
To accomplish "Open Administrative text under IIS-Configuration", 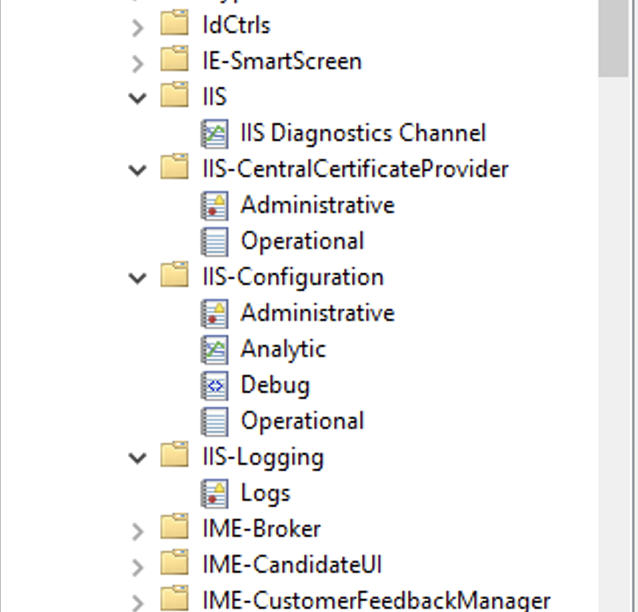I will (x=318, y=313).
